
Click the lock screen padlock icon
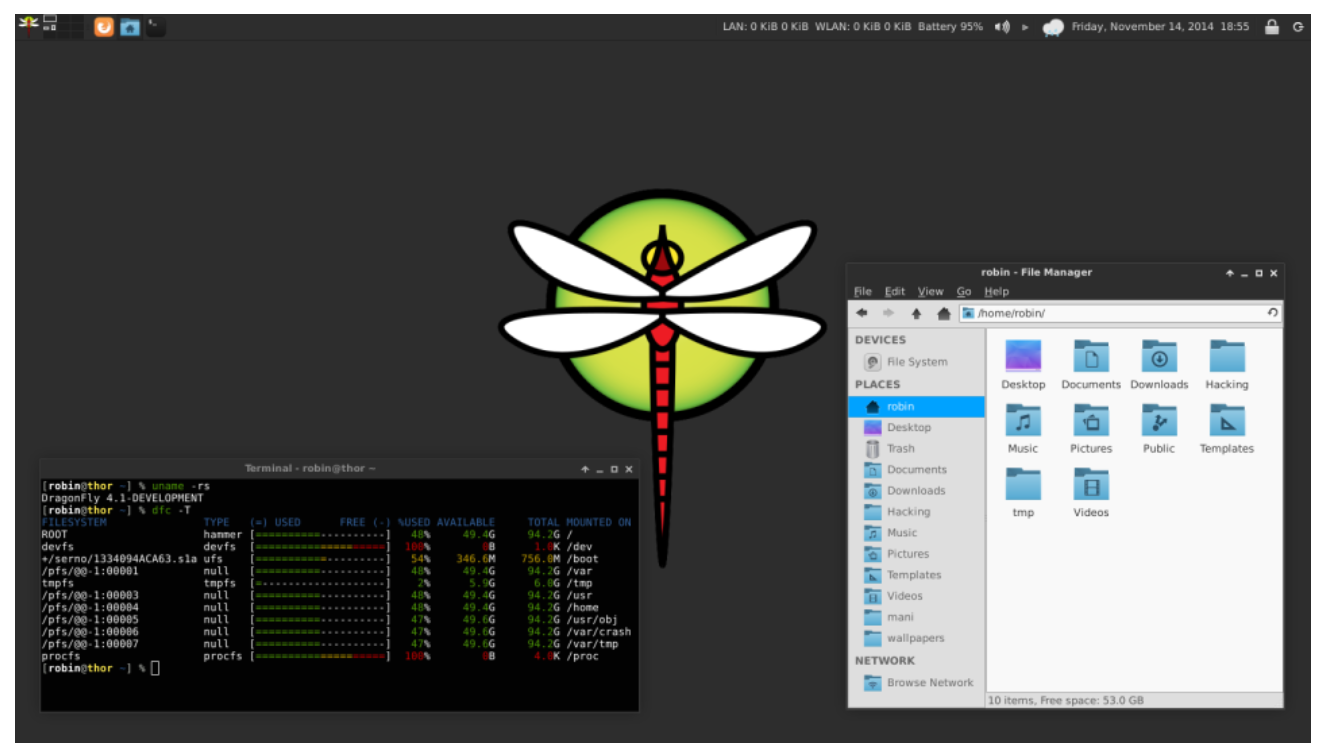click(1272, 27)
